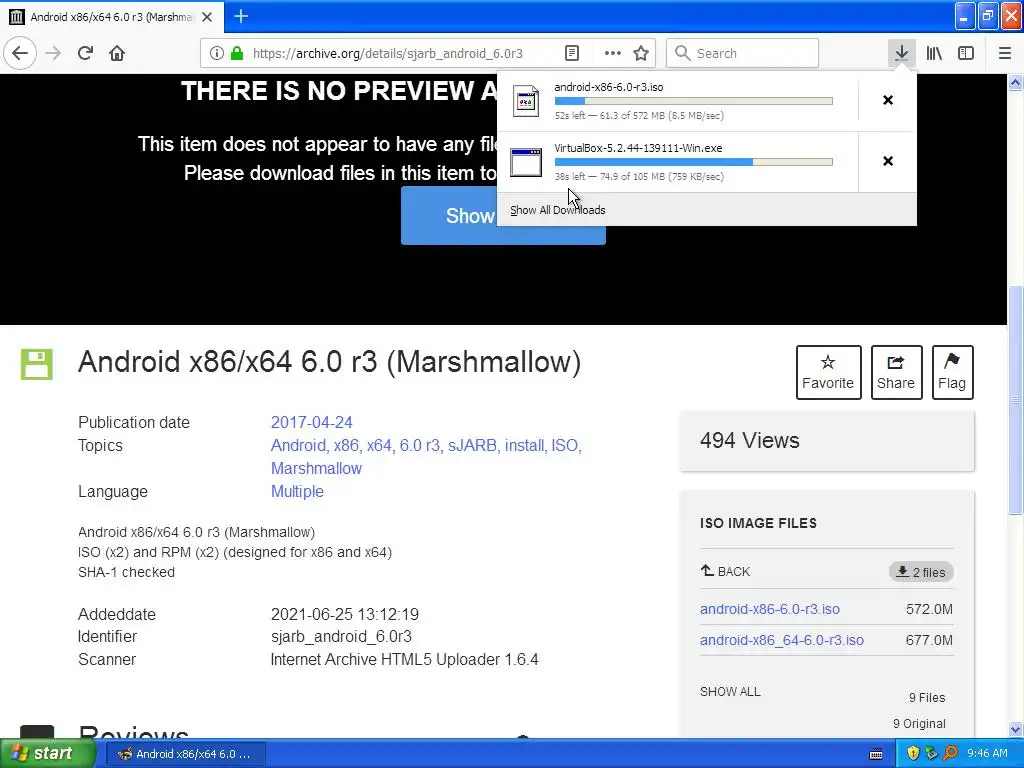Open the Firefox hamburger menu
The image size is (1024, 768).
coord(1005,53)
